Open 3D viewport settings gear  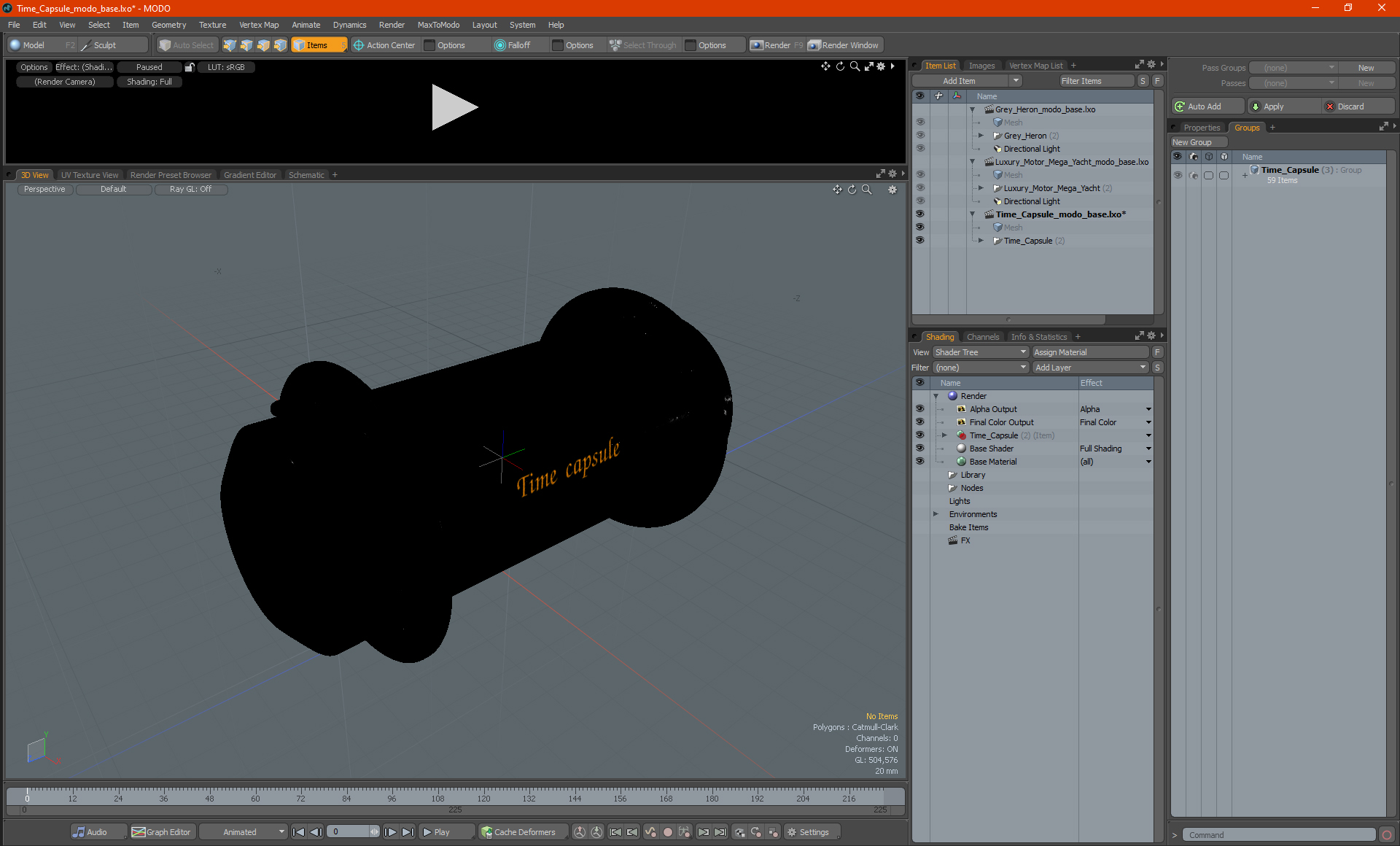892,190
